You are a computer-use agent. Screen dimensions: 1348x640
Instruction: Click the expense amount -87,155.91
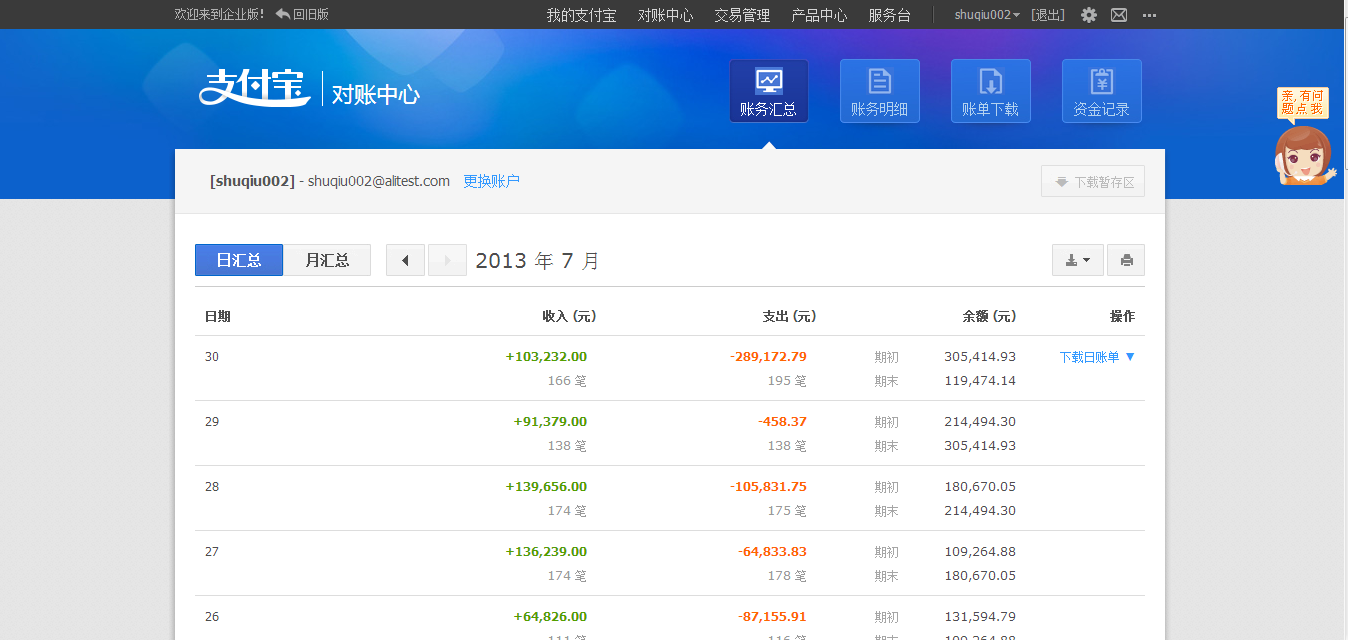coord(772,617)
